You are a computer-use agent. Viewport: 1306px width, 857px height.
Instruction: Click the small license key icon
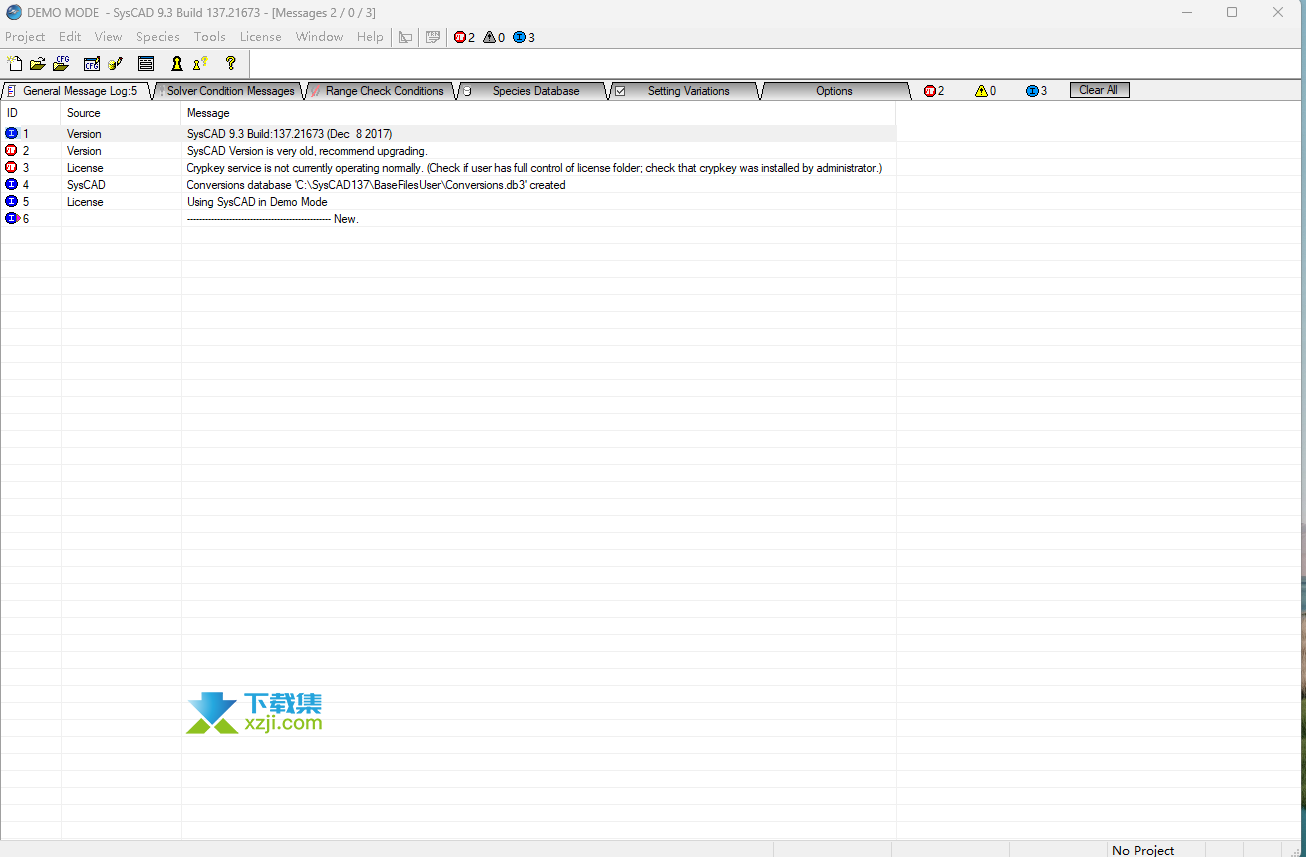tap(200, 63)
